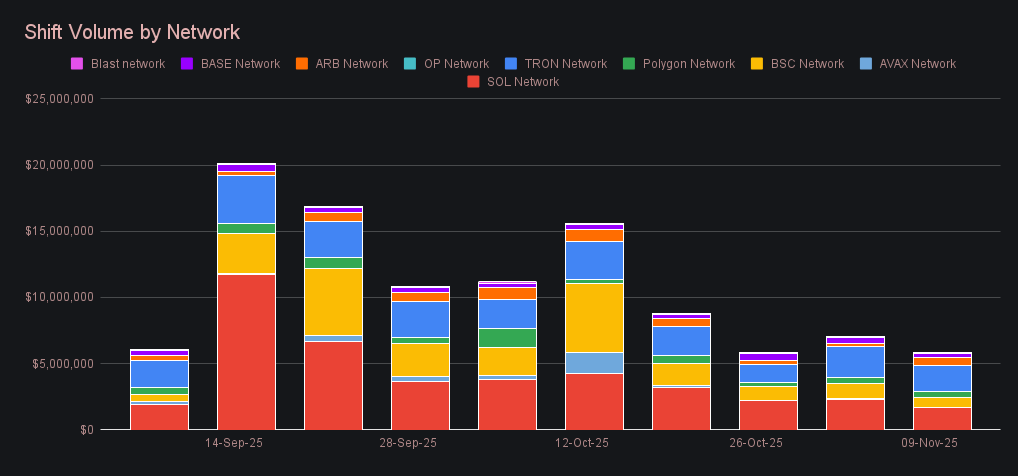
Task: Click the $5,000,000 y-axis label
Action: (x=62, y=363)
